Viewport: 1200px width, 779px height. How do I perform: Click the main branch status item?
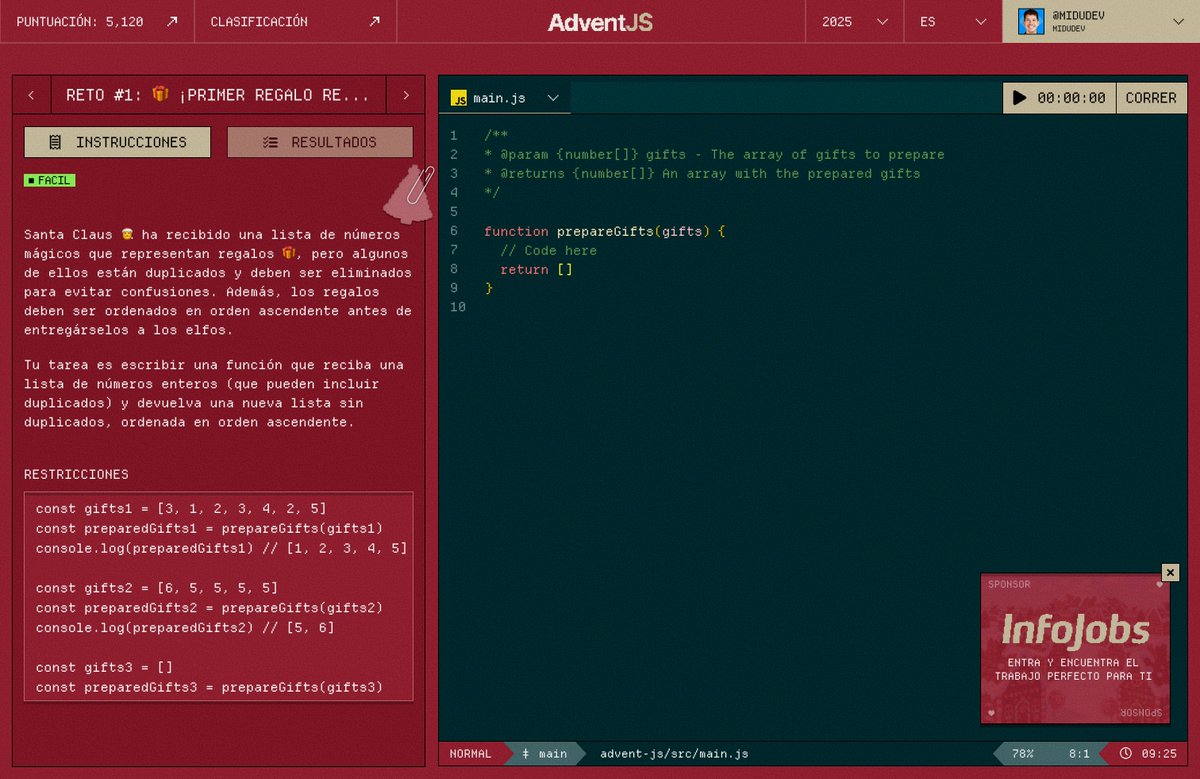pyautogui.click(x=545, y=753)
